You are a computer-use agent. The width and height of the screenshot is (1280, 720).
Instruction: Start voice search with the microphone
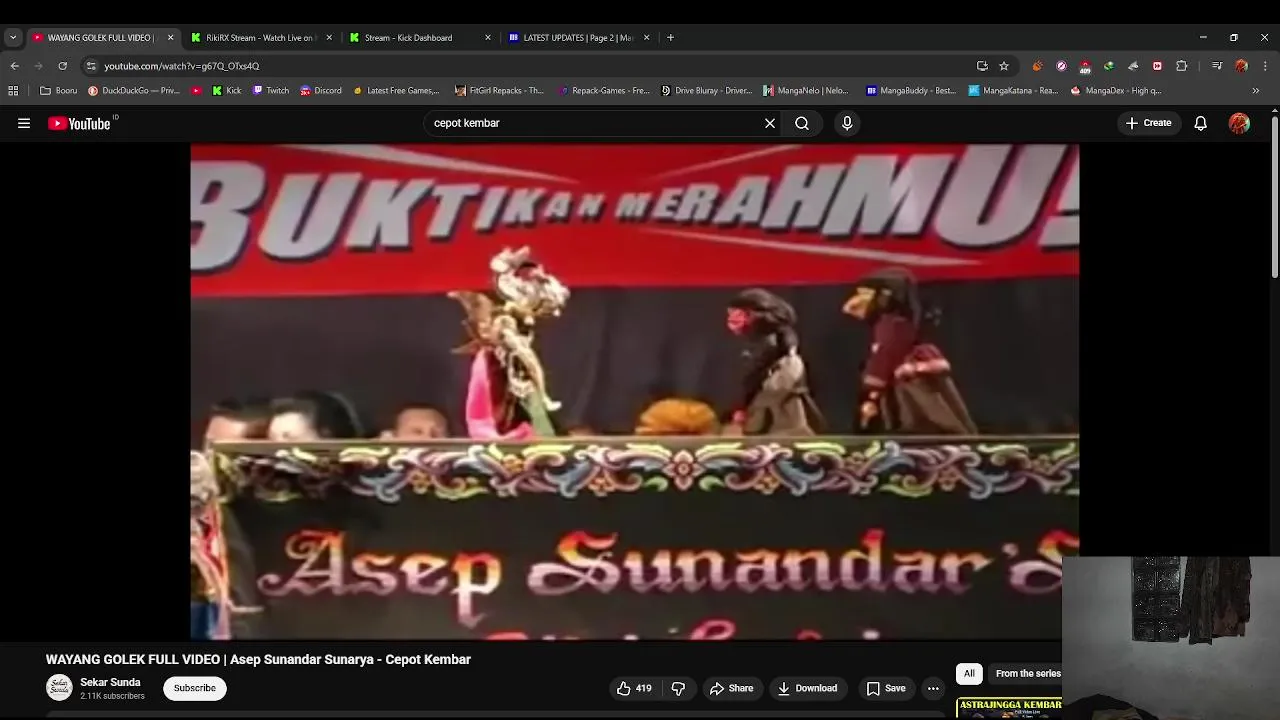point(847,123)
